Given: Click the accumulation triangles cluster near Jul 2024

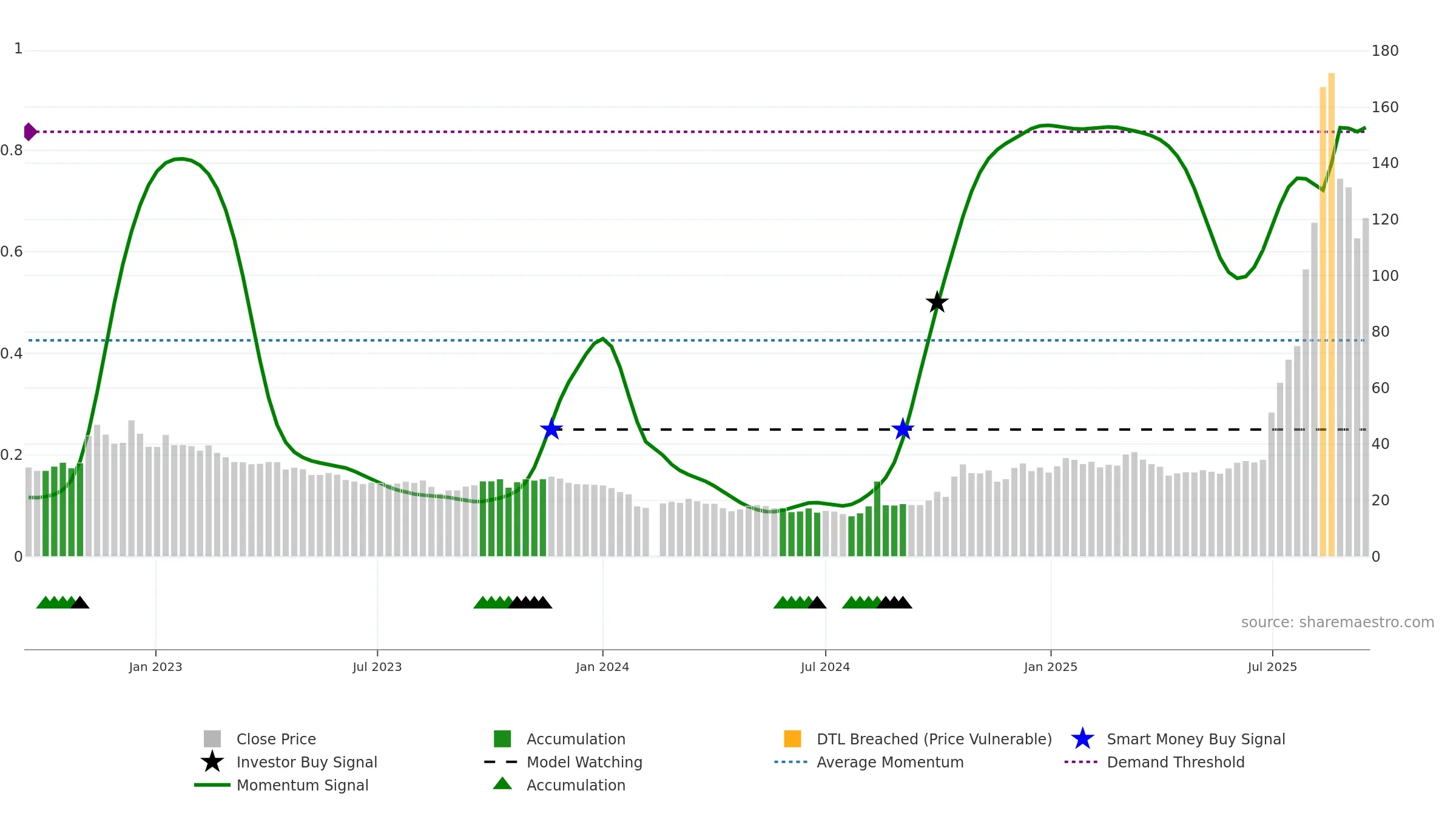Looking at the screenshot, I should (800, 602).
